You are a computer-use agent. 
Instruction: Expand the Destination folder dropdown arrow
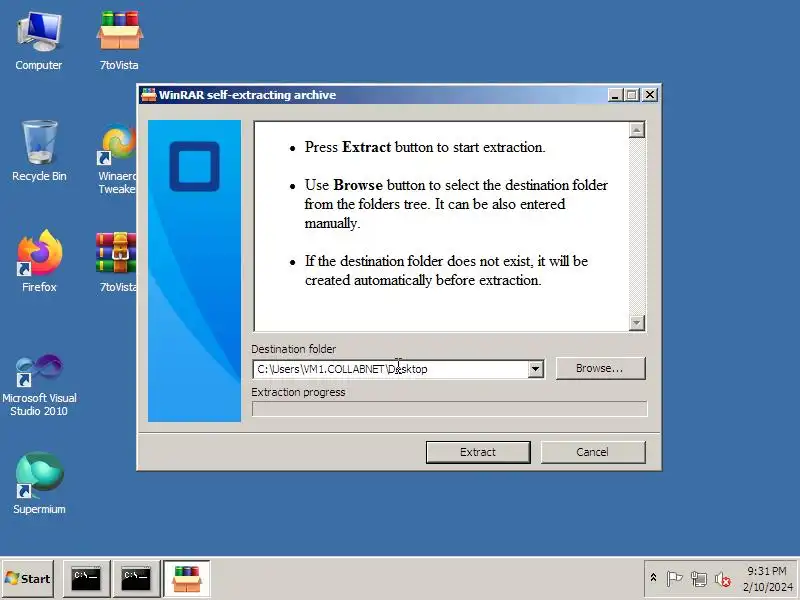pos(536,369)
